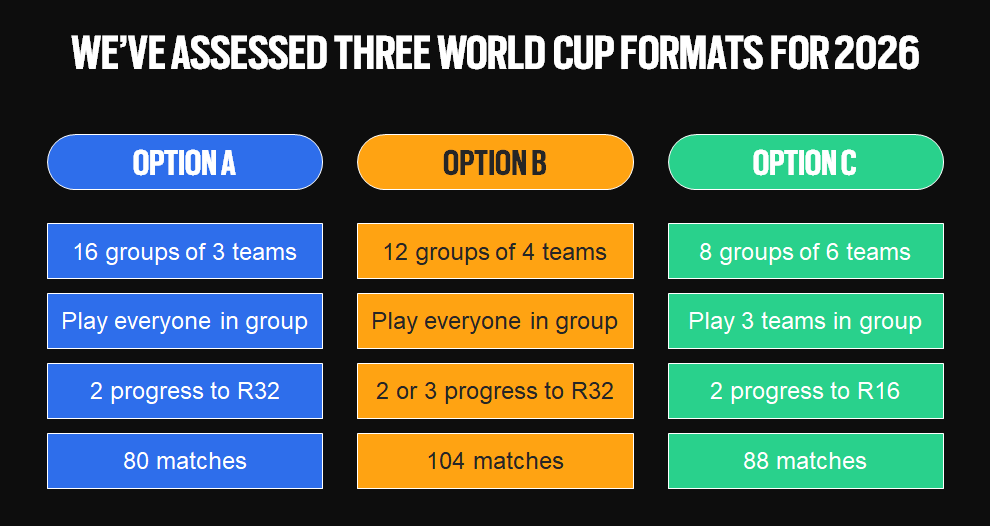
Task: Click the "2 progress to R32" blue box
Action: [185, 391]
